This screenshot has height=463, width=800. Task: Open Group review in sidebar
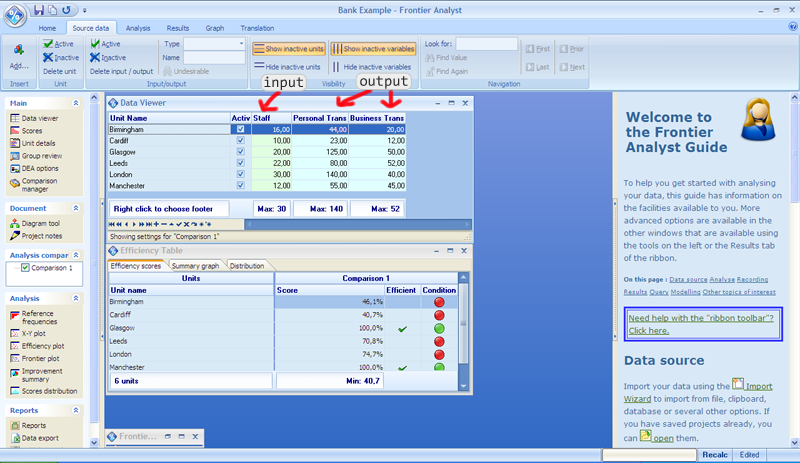tap(36, 156)
